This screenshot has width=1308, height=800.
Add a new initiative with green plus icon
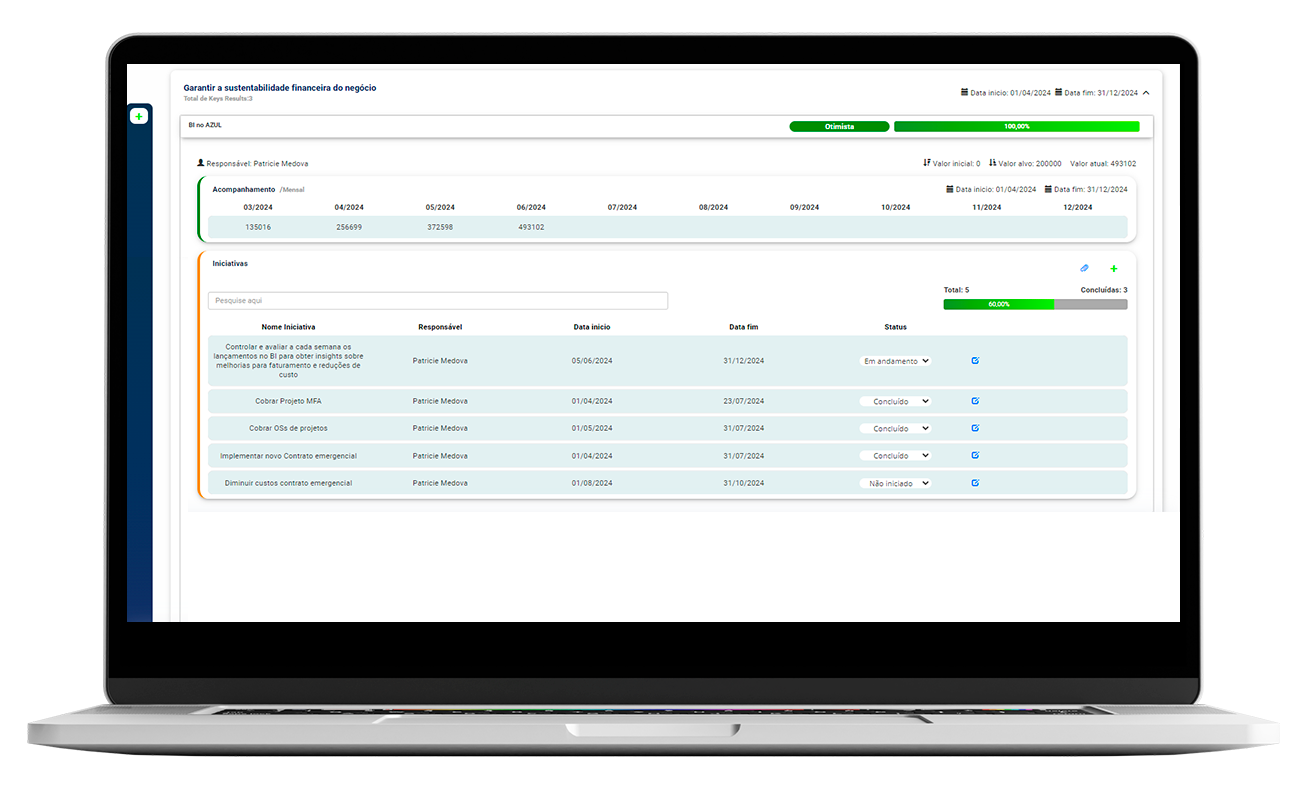point(1114,268)
